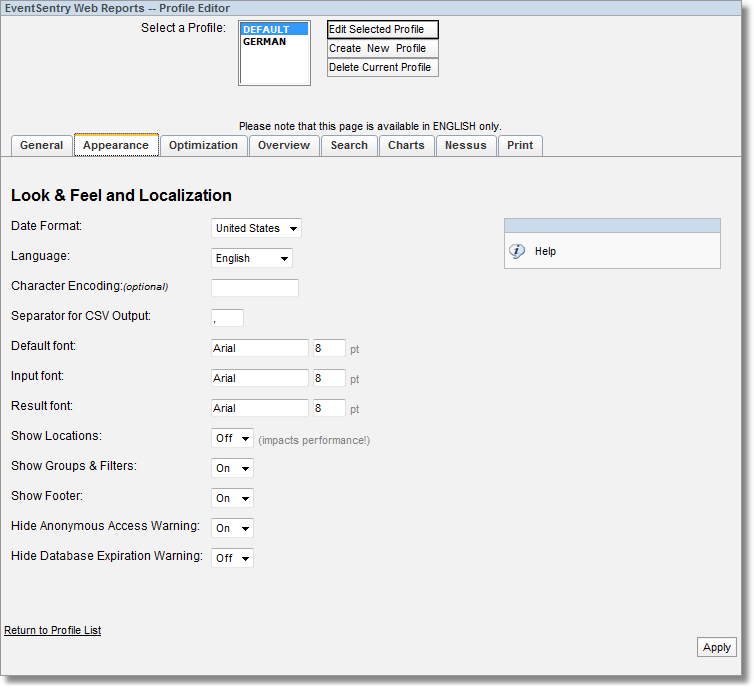Click the Help text in side panel
This screenshot has width=754, height=688.
[545, 251]
